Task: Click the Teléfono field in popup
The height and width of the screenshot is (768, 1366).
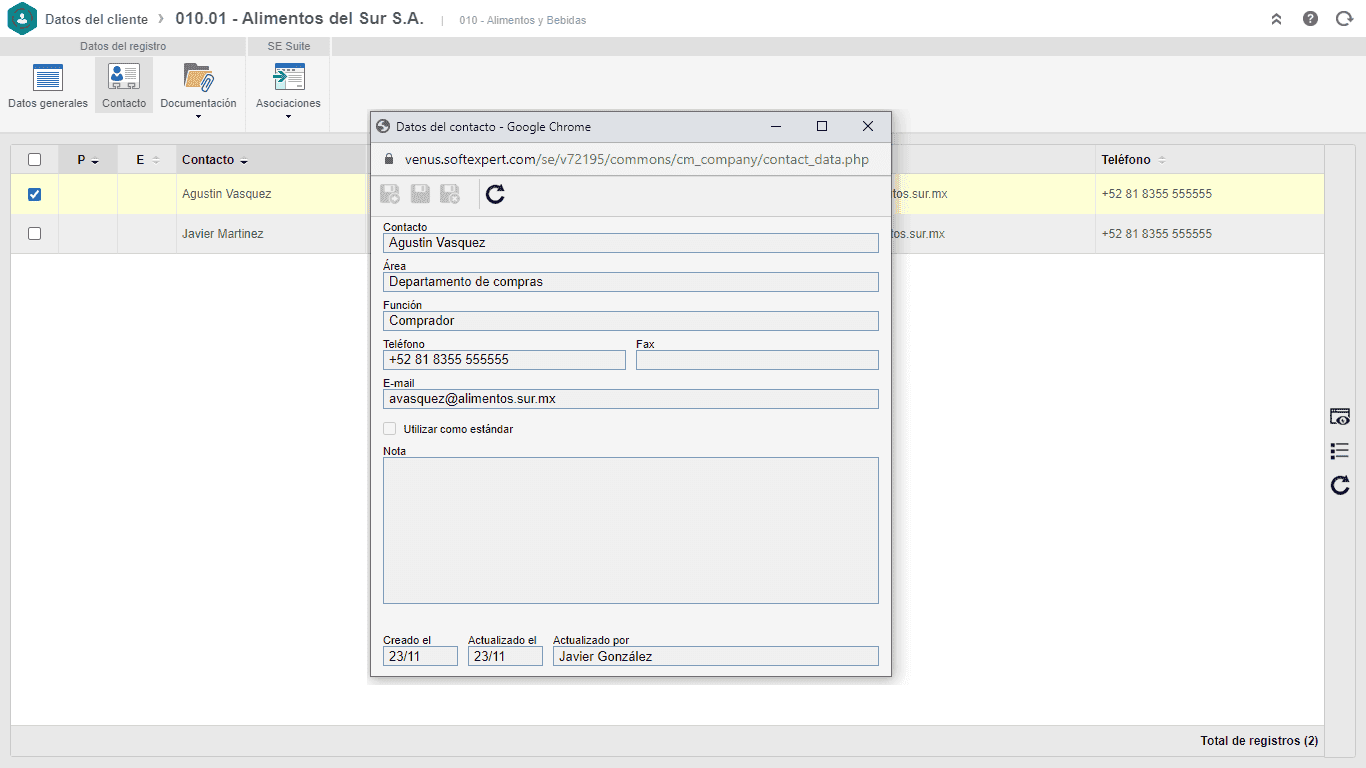Action: pyautogui.click(x=504, y=360)
